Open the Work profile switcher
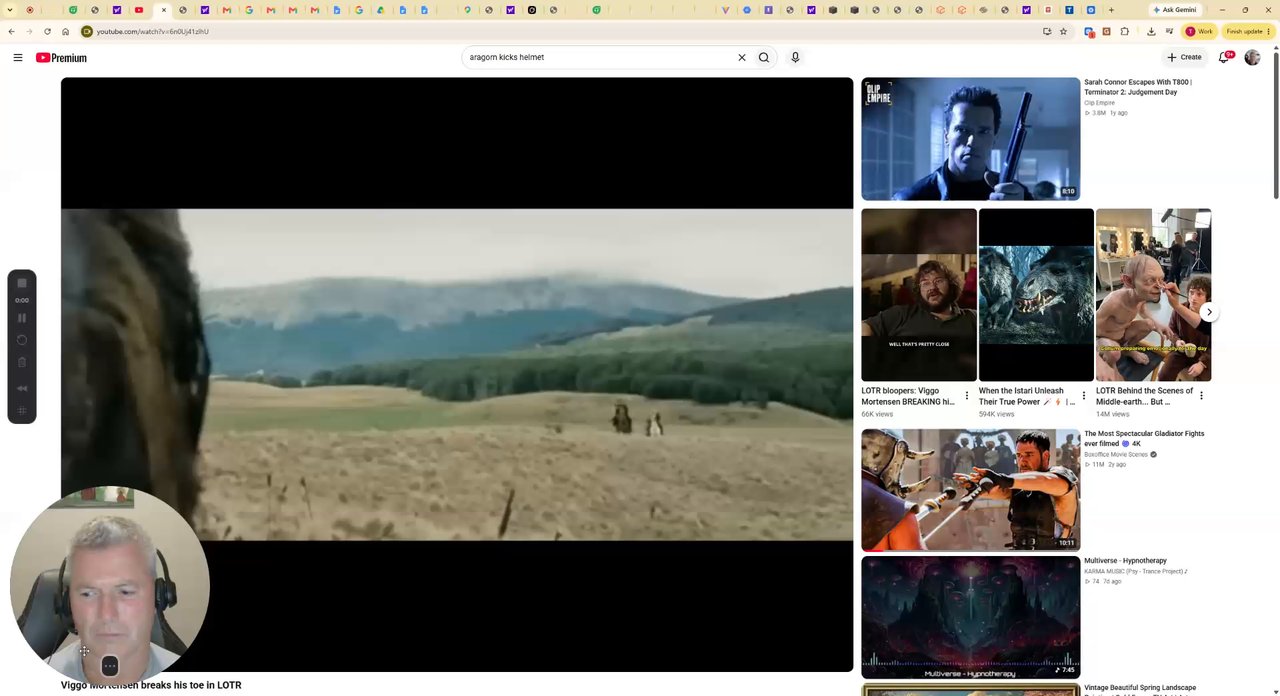The image size is (1280, 696). tap(1198, 31)
